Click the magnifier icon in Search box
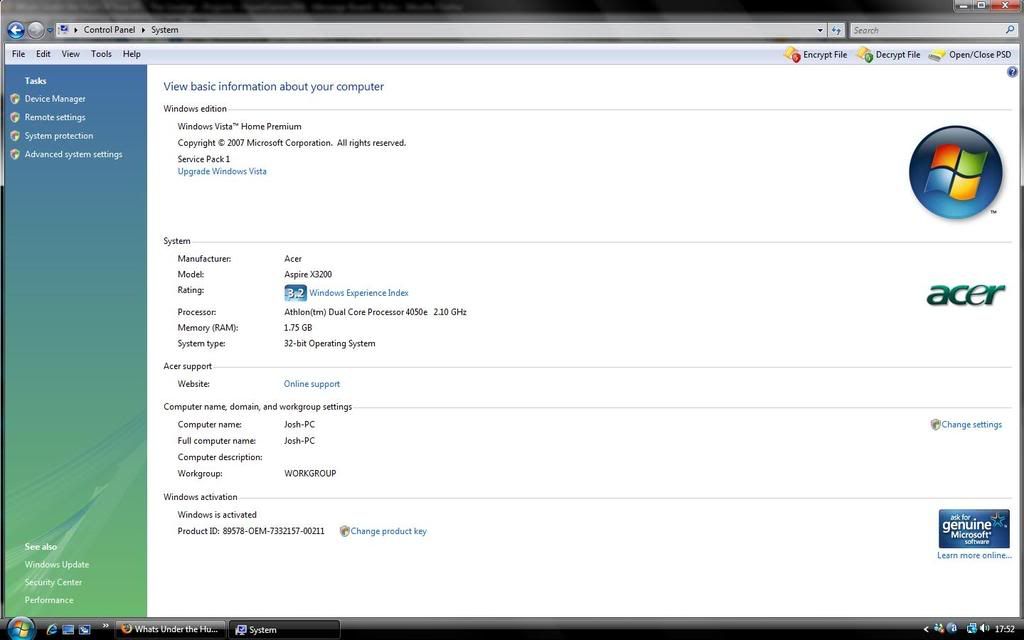The width and height of the screenshot is (1024, 640). pyautogui.click(x=1010, y=30)
